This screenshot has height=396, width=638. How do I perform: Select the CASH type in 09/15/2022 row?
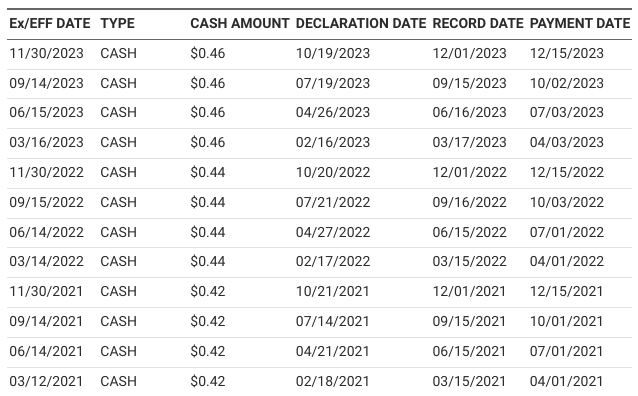coord(118,202)
